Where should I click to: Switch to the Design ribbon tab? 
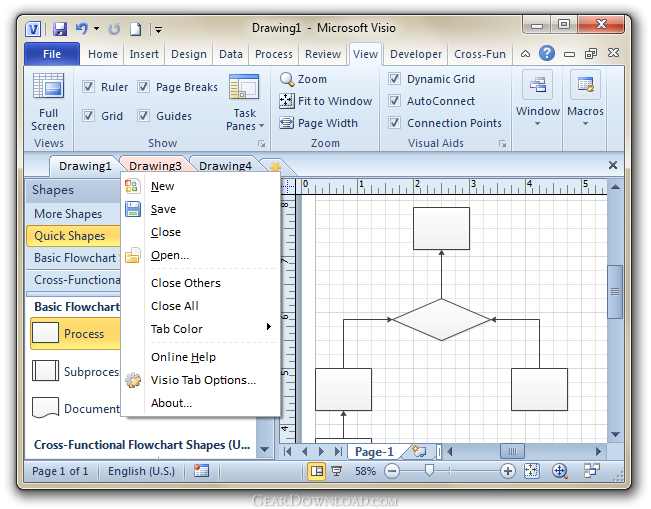(189, 54)
